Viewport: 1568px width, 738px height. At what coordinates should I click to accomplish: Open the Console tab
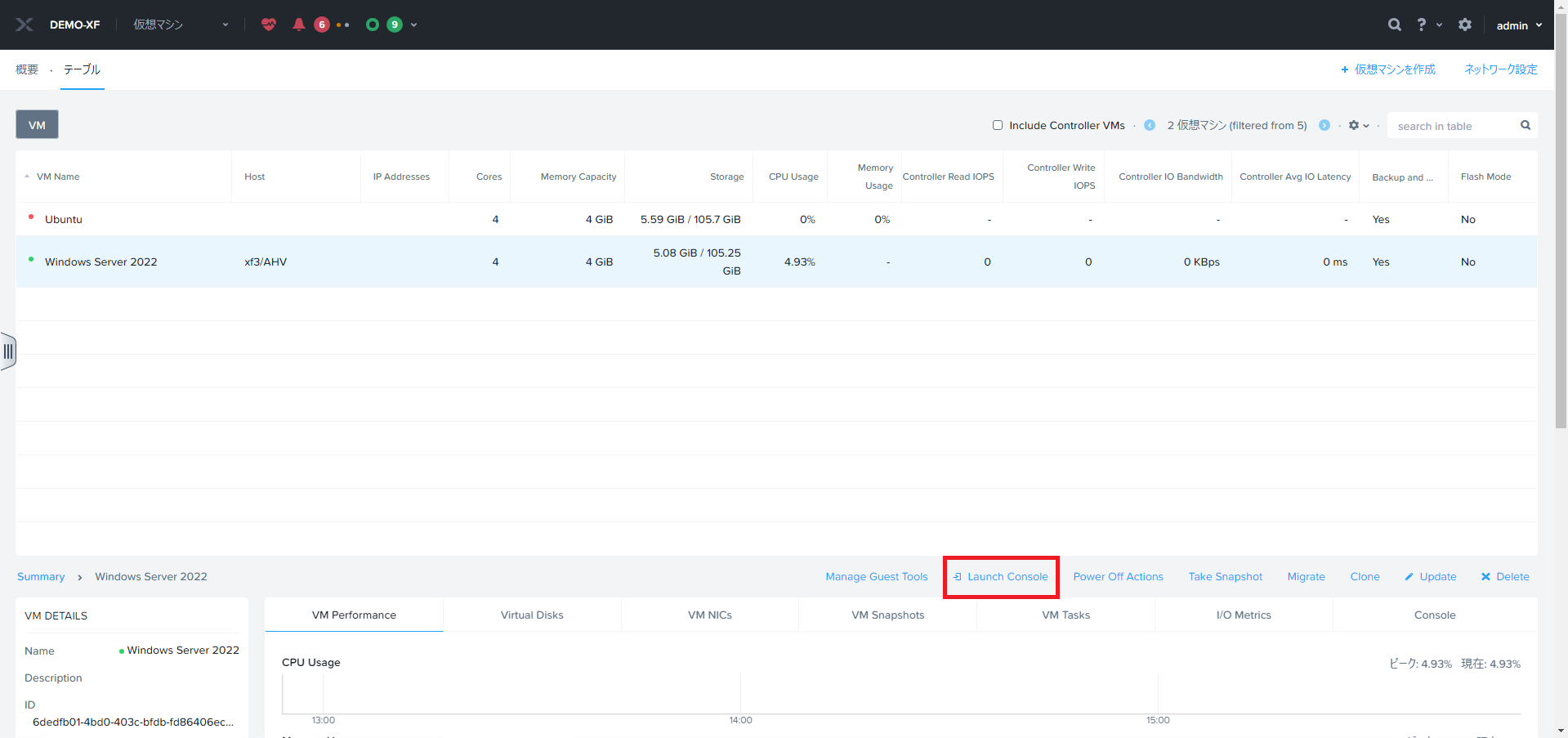1435,615
